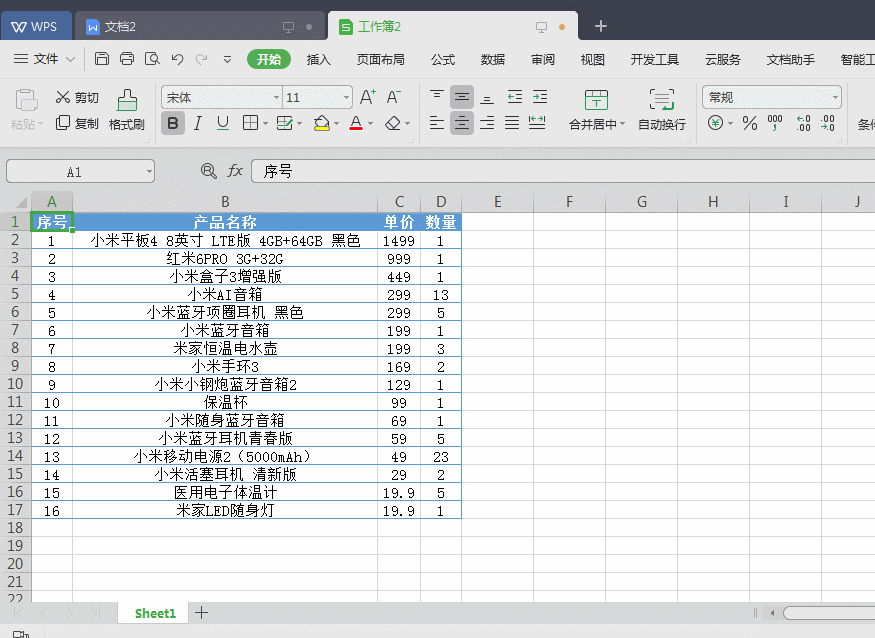Image resolution: width=875 pixels, height=638 pixels.
Task: Click the font color A icon
Action: (x=355, y=123)
